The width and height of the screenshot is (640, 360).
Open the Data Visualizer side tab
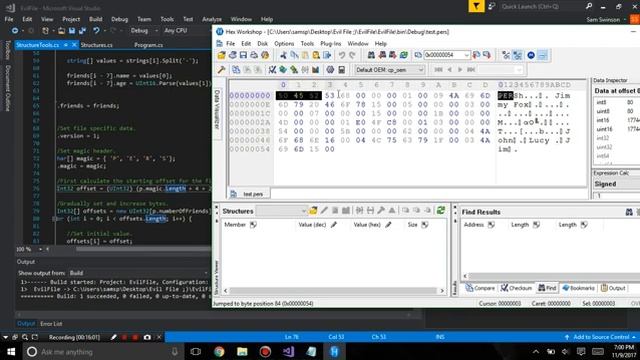pos(217,109)
